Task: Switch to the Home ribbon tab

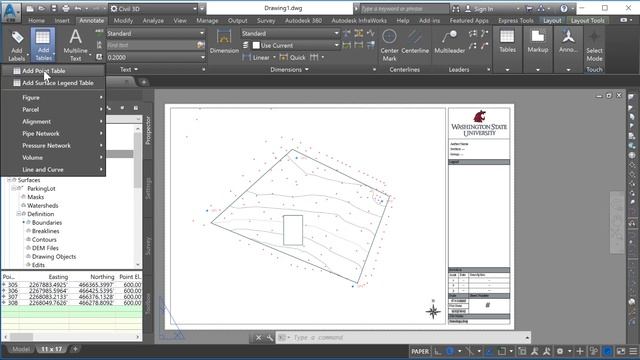Action: [36, 20]
